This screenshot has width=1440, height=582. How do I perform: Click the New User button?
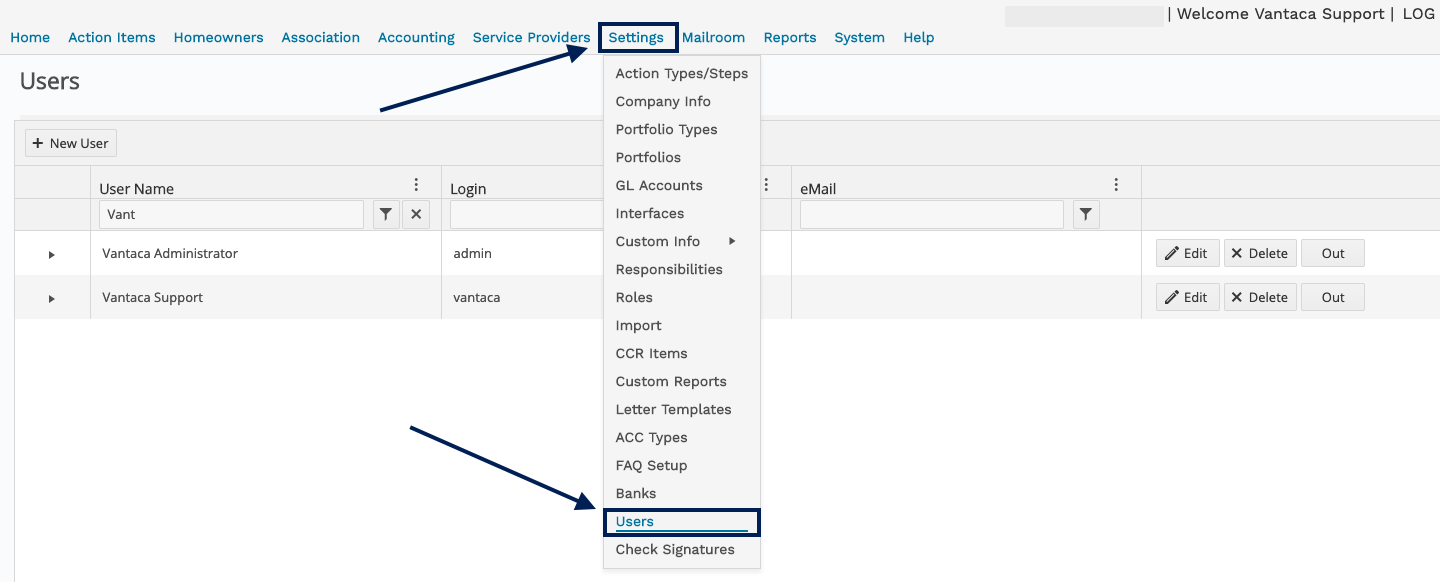tap(71, 143)
